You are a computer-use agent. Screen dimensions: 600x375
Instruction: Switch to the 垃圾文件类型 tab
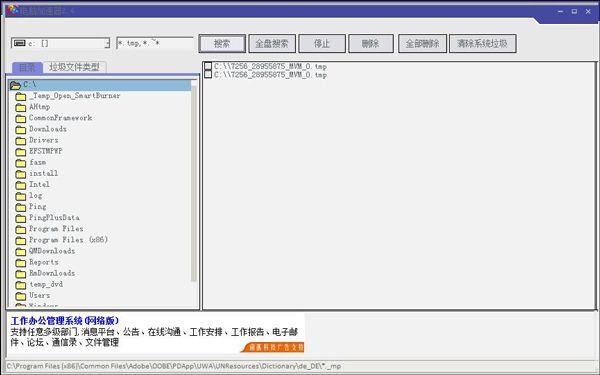click(74, 67)
